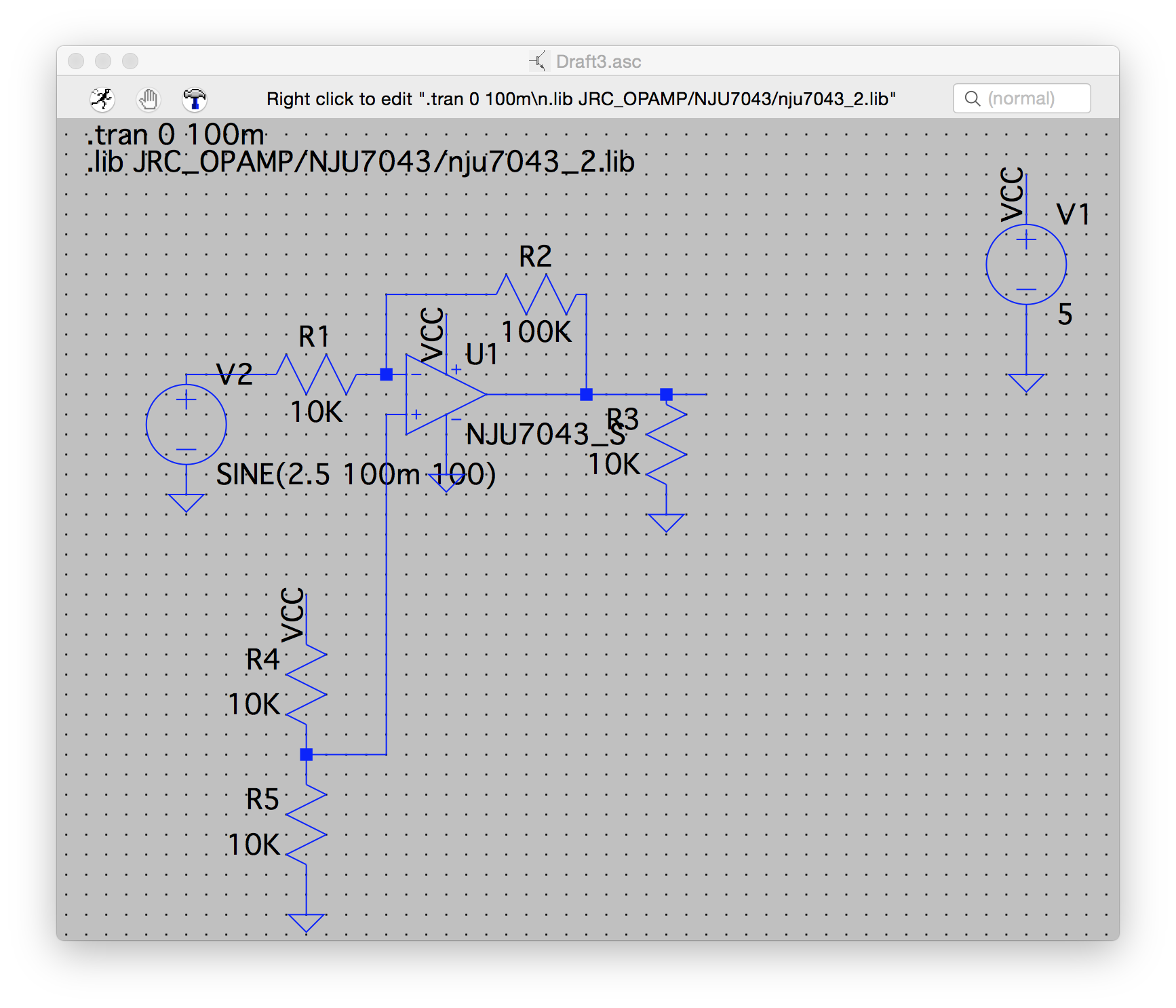Viewport: 1176px width, 1008px height.
Task: Click the Draft3.asc document icon in title bar
Action: [537, 61]
